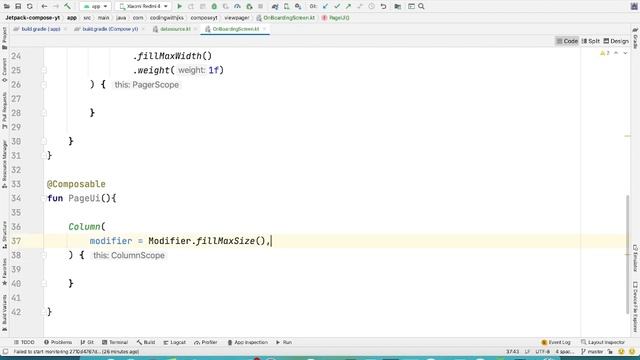Run the app with the green play button
Screen dimensions: 640x360
[x=179, y=7]
